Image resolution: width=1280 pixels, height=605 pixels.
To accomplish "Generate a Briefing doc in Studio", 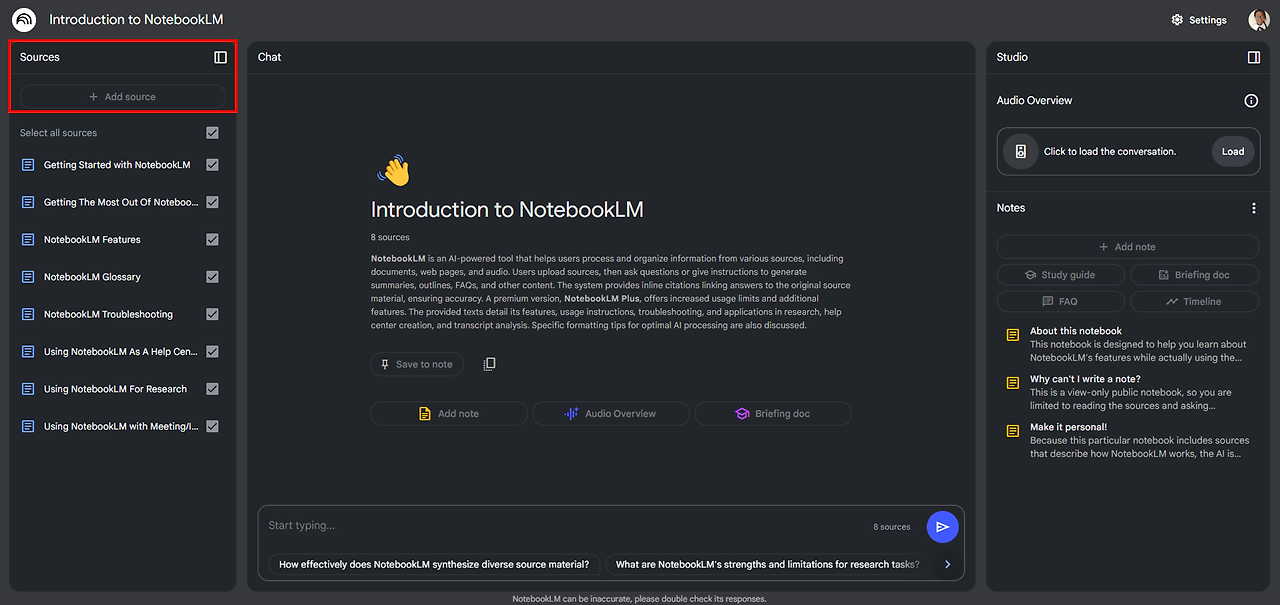I will tap(1194, 275).
